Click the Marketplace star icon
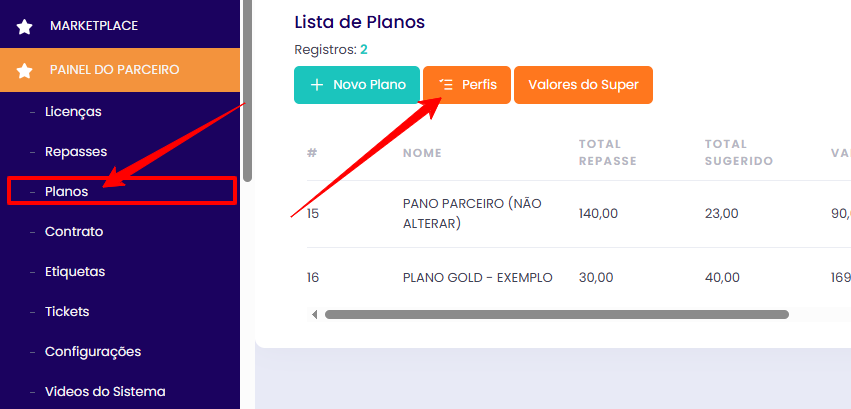Viewport: 851px width, 409px height. click(x=24, y=26)
